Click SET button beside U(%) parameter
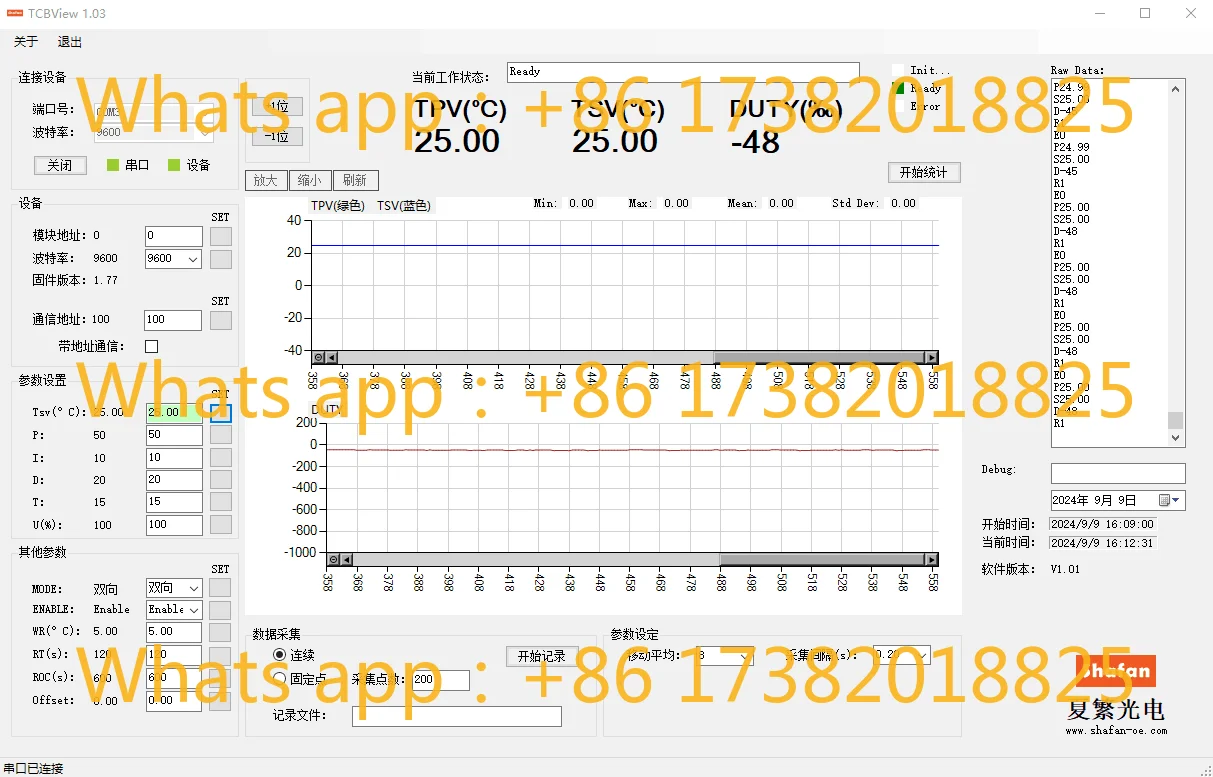Viewport: 1213px width, 777px height. [x=221, y=524]
